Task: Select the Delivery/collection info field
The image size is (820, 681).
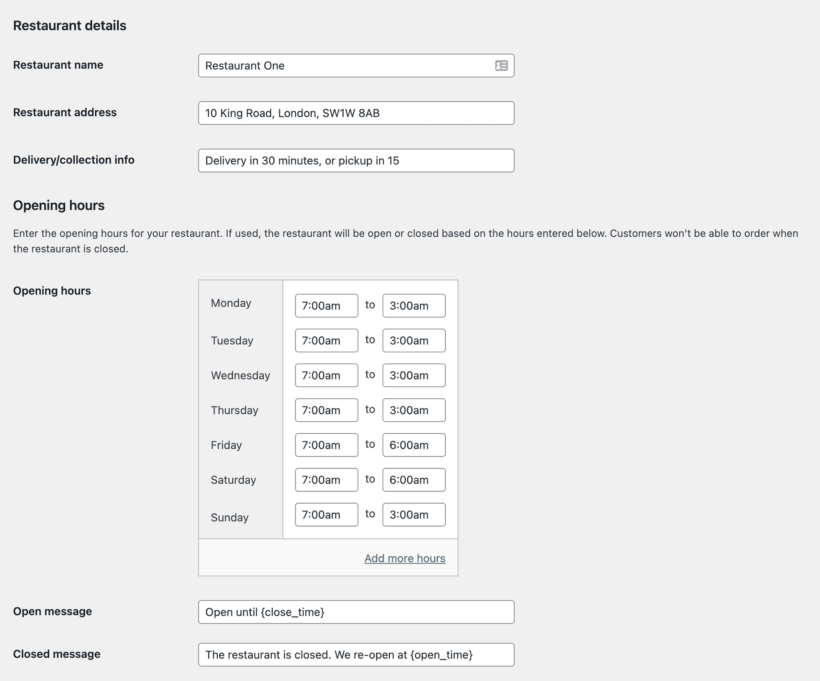Action: pos(356,160)
